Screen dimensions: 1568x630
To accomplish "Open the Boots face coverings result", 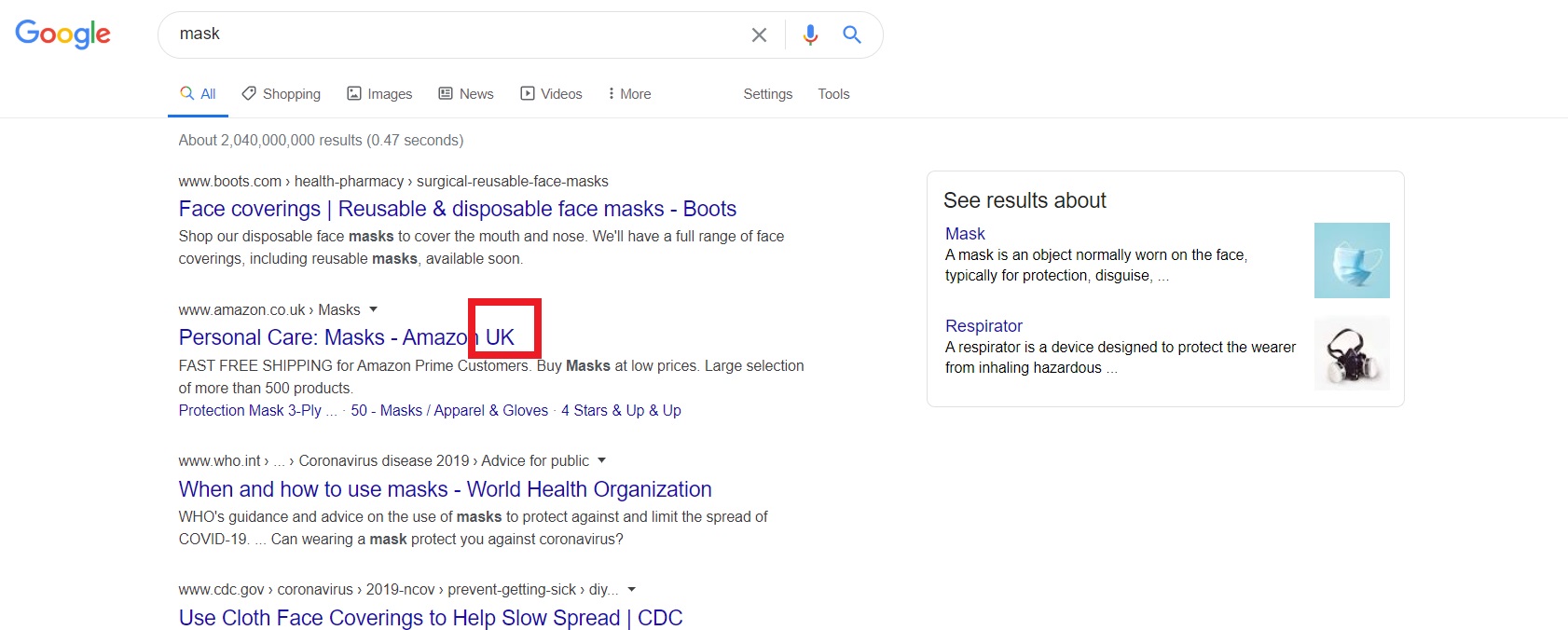I will [457, 209].
